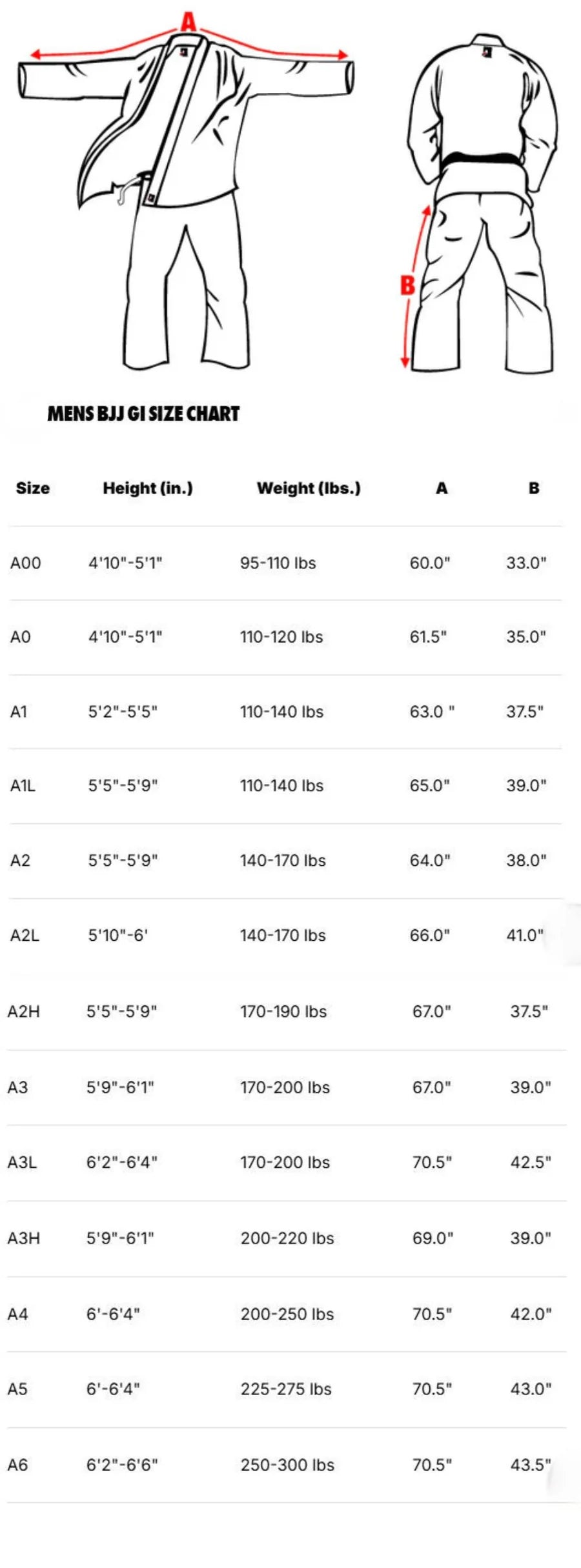Click the red letter B pant-length marker

407,285
